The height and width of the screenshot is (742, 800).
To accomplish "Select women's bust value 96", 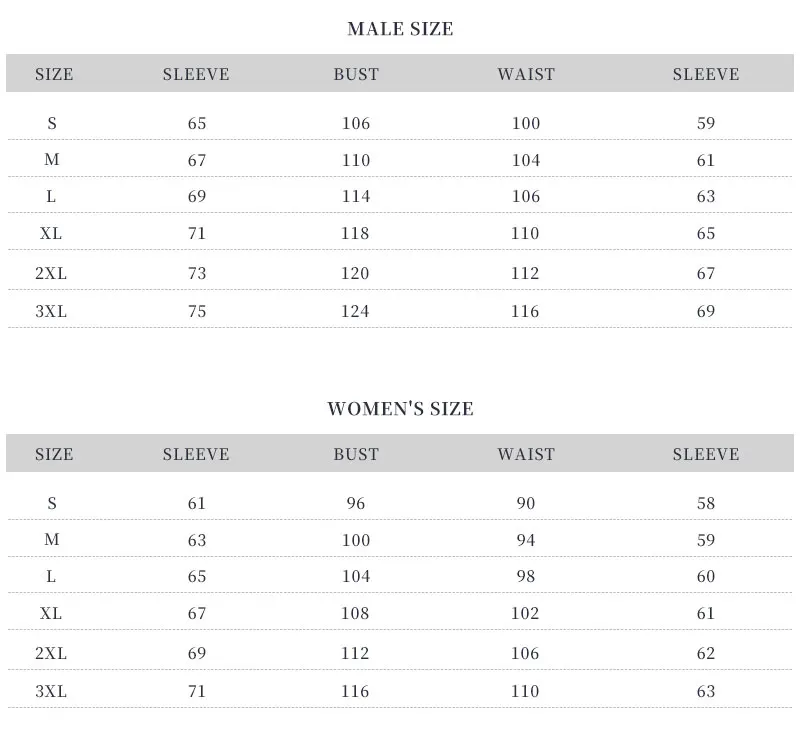I will pos(356,503).
